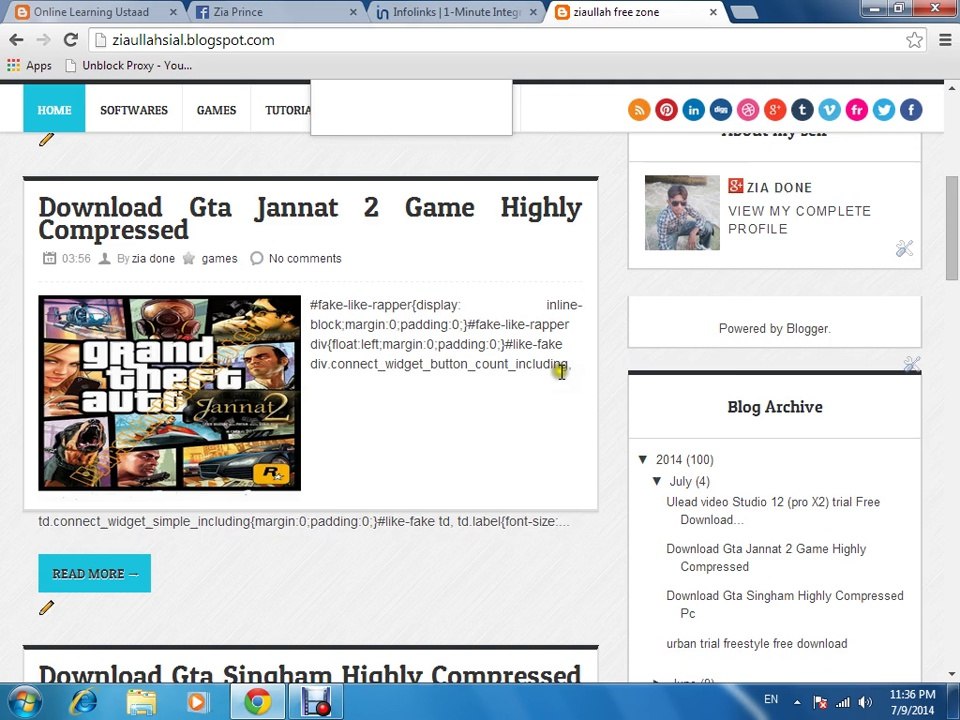This screenshot has height=720, width=960.
Task: Open Unblock Proxy bookmark
Action: 129,65
